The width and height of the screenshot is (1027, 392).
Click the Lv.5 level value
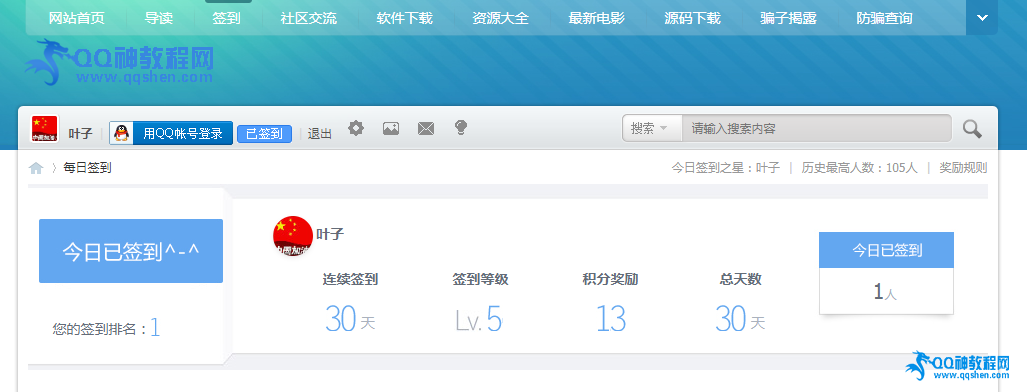click(x=479, y=320)
